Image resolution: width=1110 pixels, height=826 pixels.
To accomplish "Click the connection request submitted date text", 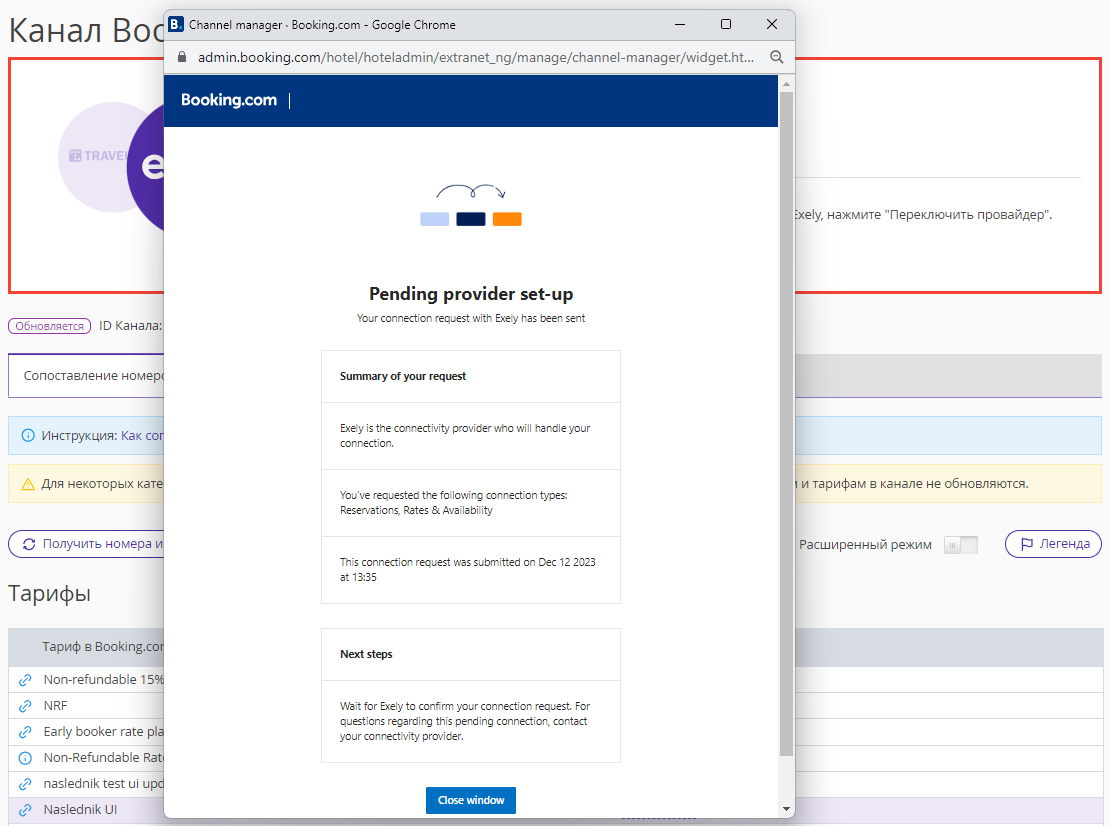I will pos(467,569).
